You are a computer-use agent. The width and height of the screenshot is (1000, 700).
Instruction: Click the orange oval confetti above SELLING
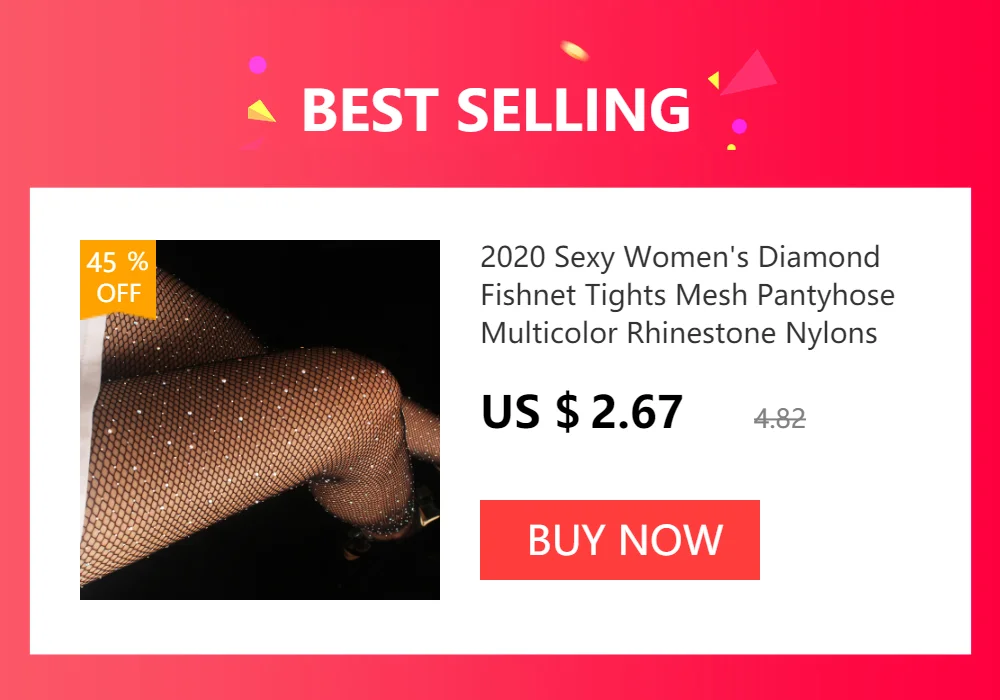[574, 50]
